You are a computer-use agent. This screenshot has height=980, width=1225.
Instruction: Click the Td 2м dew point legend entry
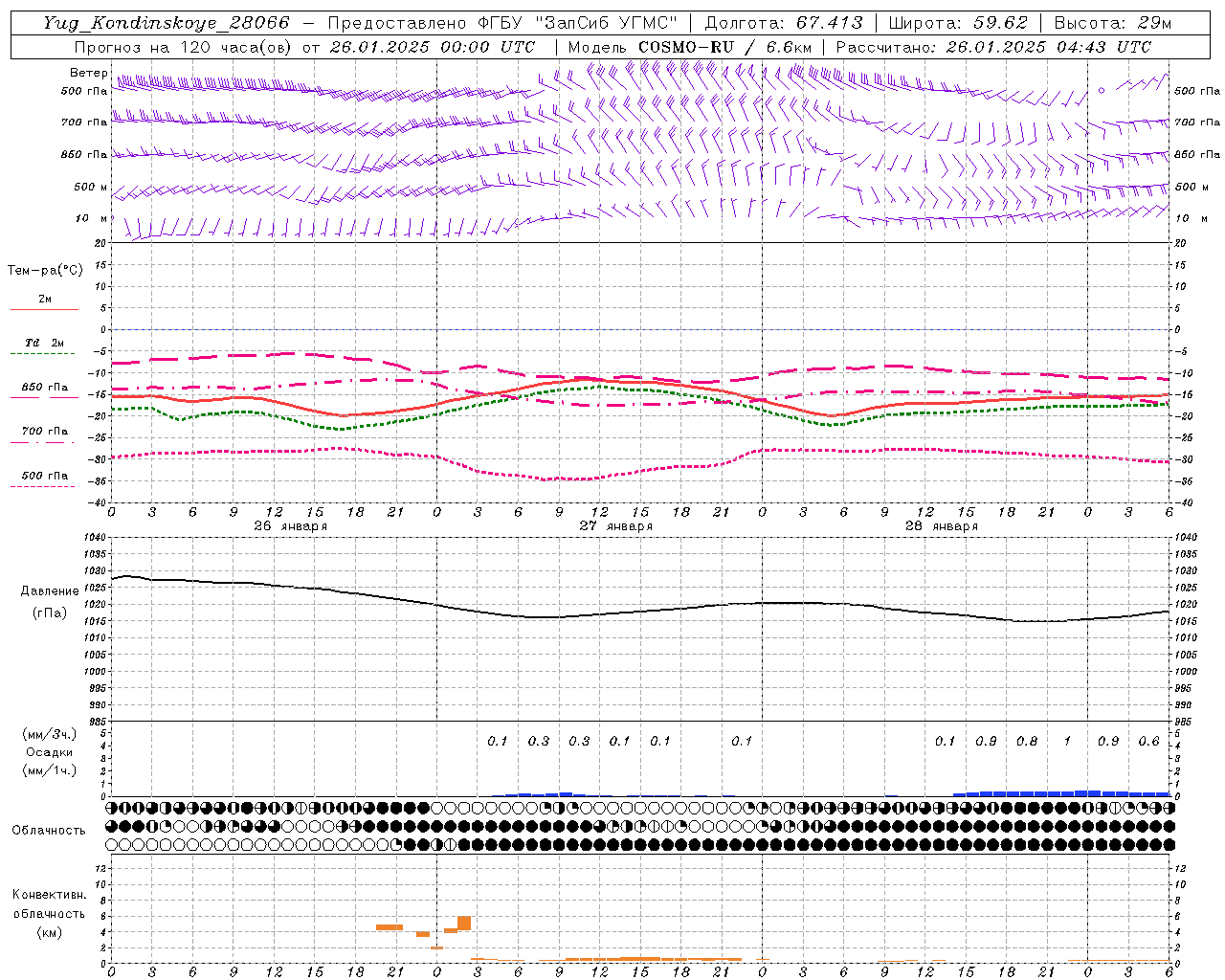[x=44, y=343]
